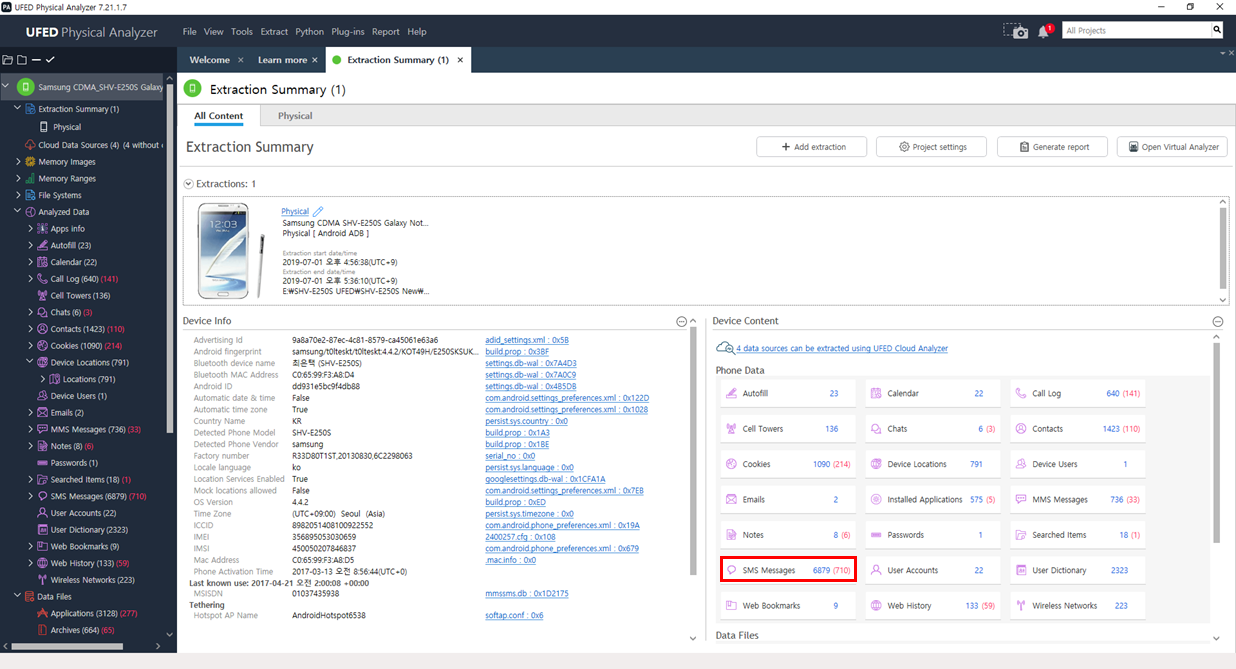Collapse the Device Info panel
The height and width of the screenshot is (669, 1236).
pyautogui.click(x=682, y=321)
